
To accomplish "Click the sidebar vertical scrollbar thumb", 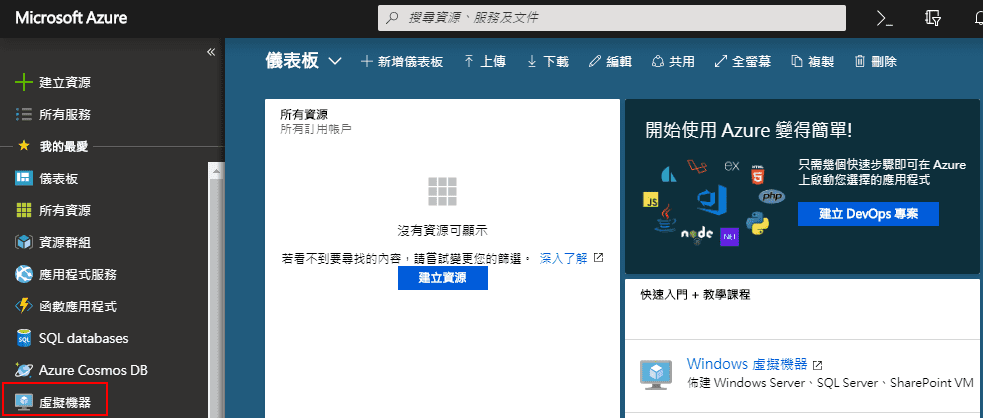I will 216,297.
